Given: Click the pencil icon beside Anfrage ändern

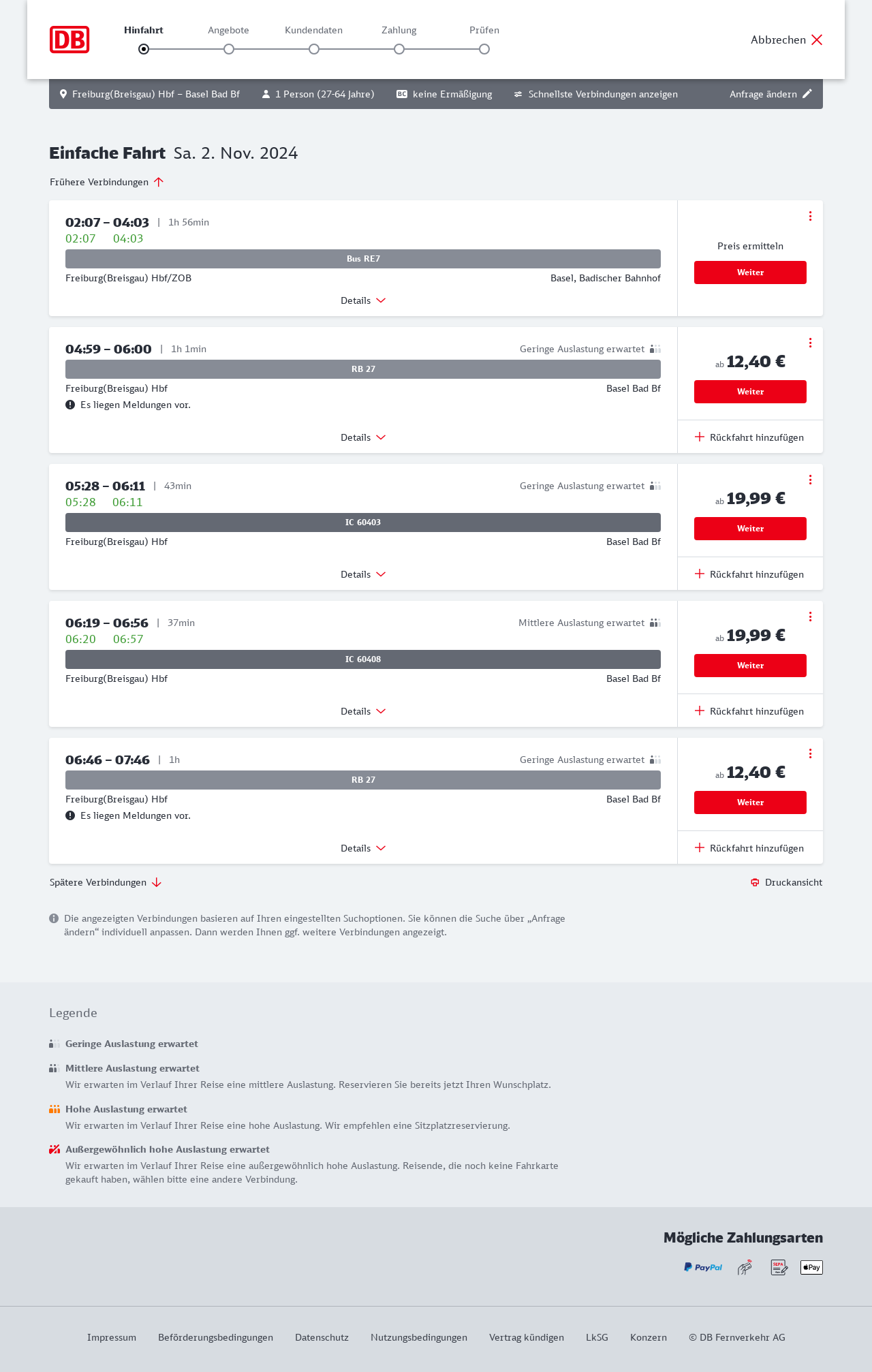Looking at the screenshot, I should point(807,94).
